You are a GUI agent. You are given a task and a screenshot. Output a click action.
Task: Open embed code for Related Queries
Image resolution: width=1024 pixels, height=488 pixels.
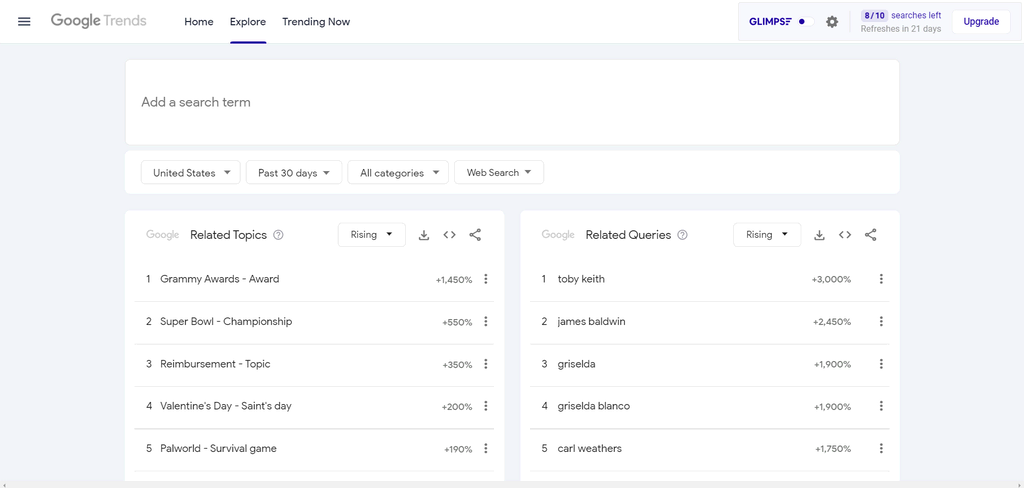point(845,235)
